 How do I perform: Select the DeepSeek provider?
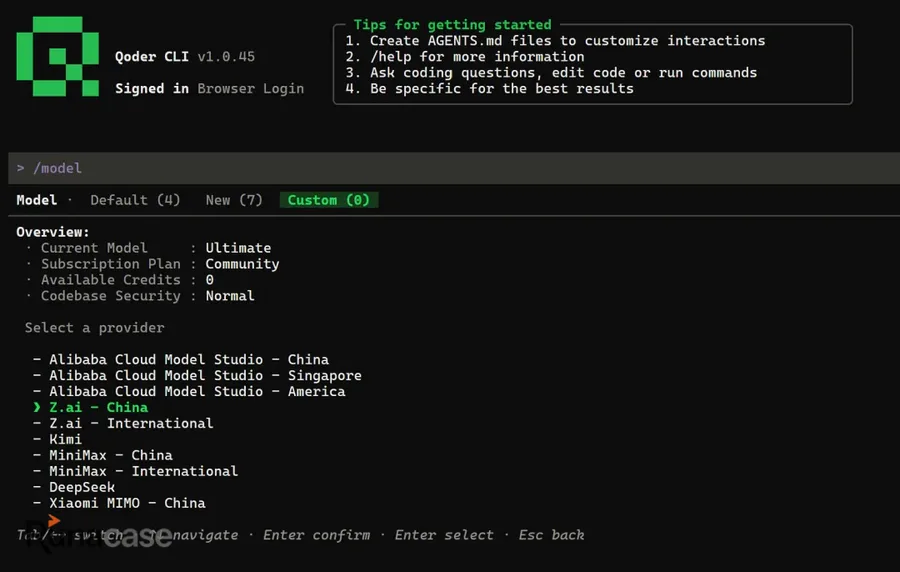click(x=74, y=488)
